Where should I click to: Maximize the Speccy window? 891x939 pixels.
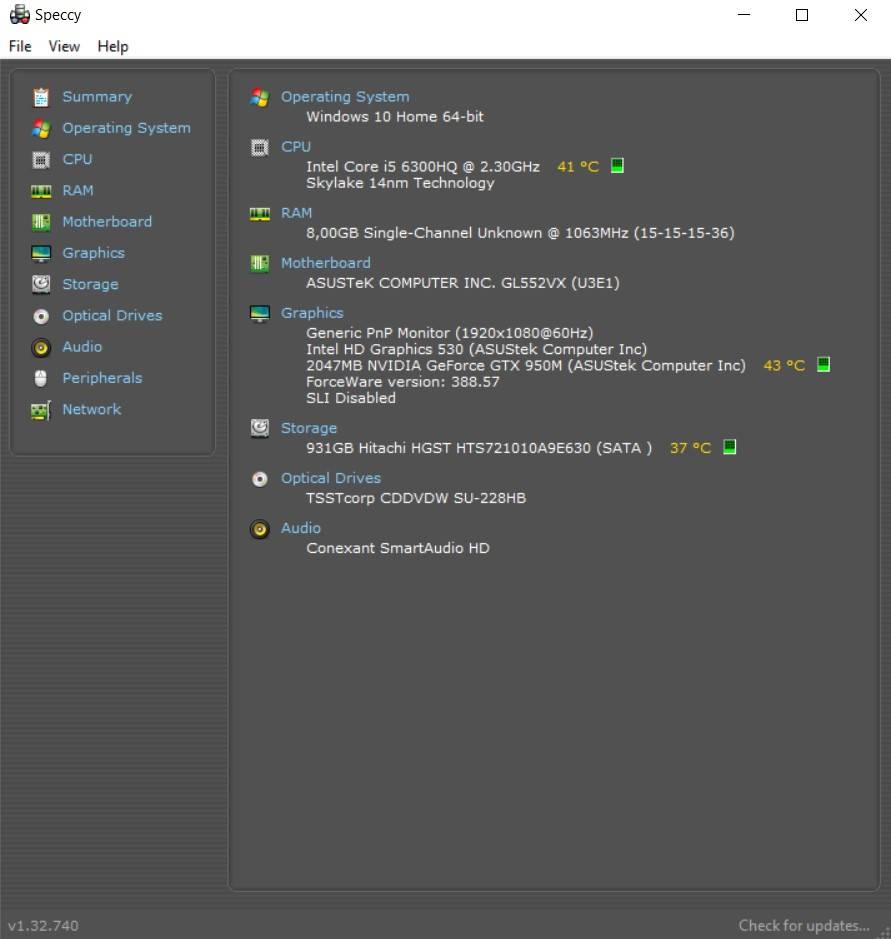(802, 15)
